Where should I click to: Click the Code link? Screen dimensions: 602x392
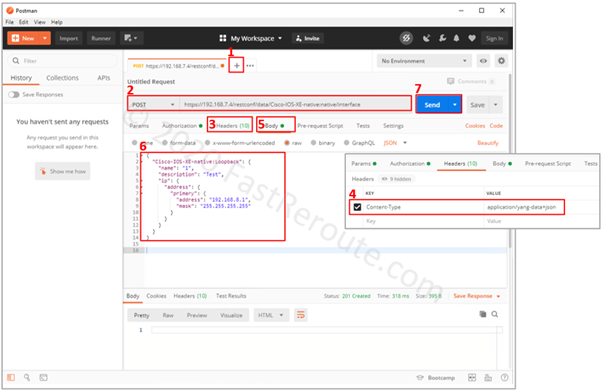[x=496, y=126]
